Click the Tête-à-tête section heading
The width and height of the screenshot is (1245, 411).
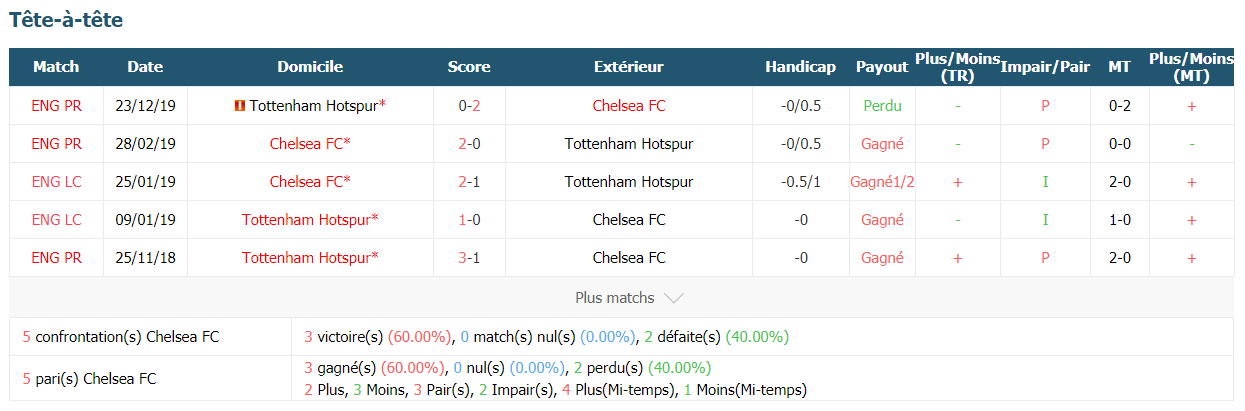tap(66, 19)
